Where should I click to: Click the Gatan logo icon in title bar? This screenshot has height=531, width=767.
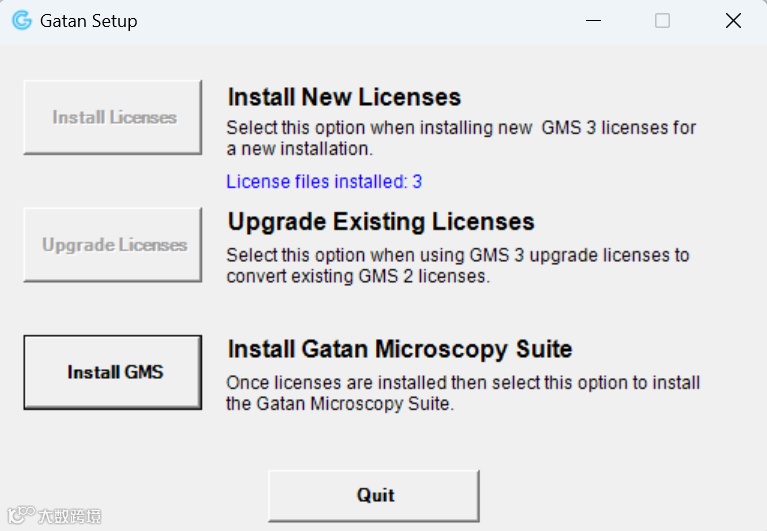click(21, 21)
